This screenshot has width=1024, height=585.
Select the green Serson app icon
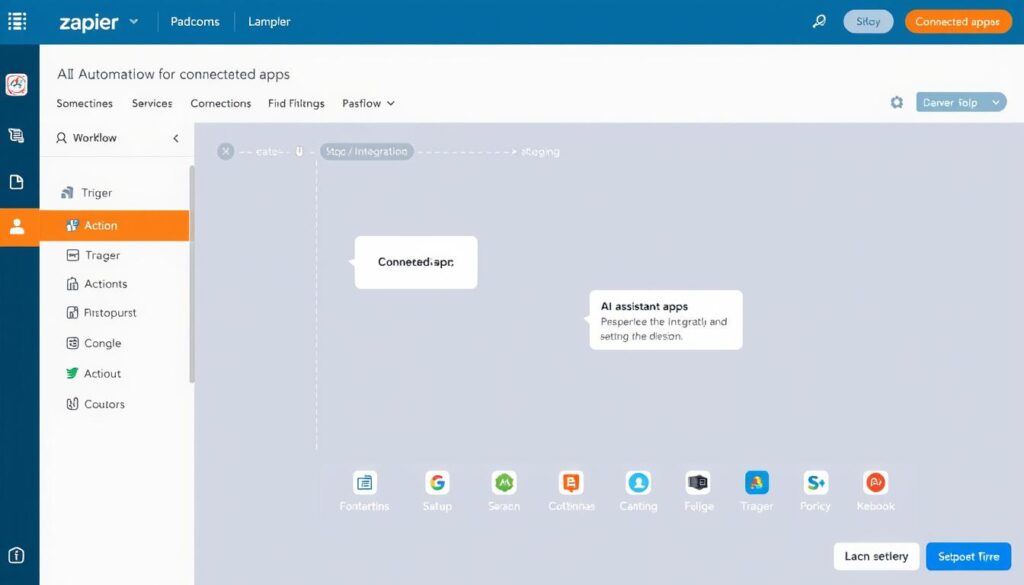tap(504, 483)
